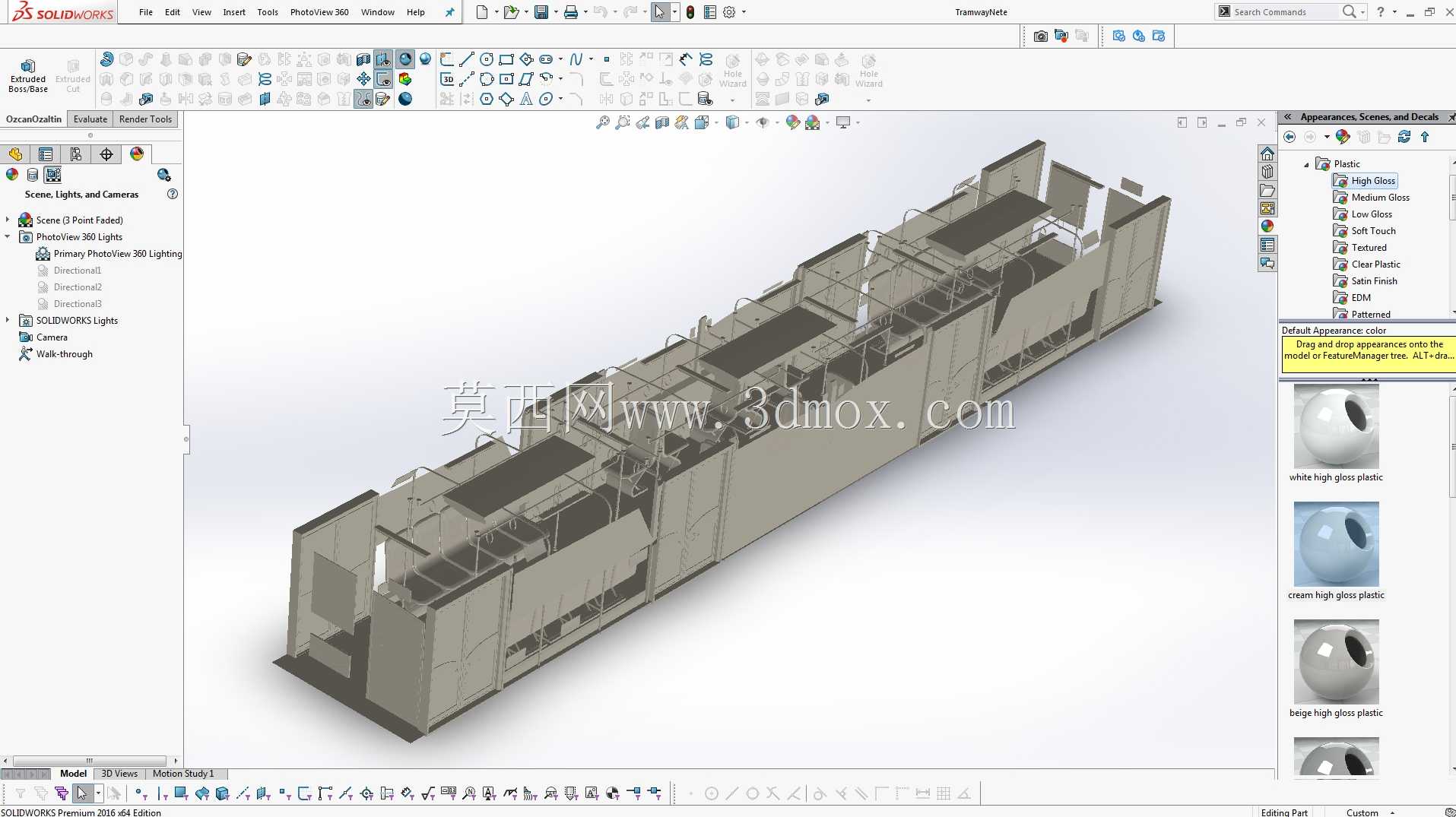Select the Spline sketch tool

click(576, 59)
